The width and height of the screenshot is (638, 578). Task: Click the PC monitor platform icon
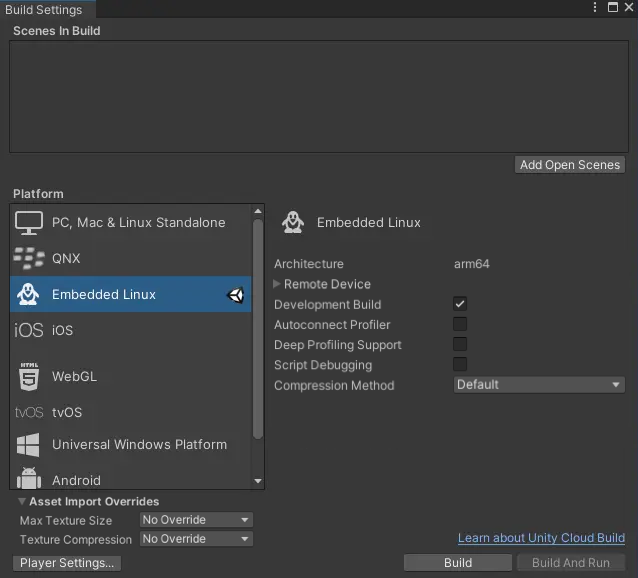(x=28, y=223)
